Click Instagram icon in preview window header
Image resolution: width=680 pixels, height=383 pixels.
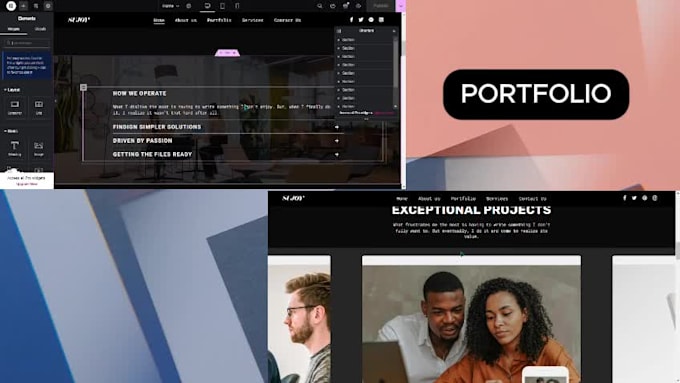[x=655, y=198]
